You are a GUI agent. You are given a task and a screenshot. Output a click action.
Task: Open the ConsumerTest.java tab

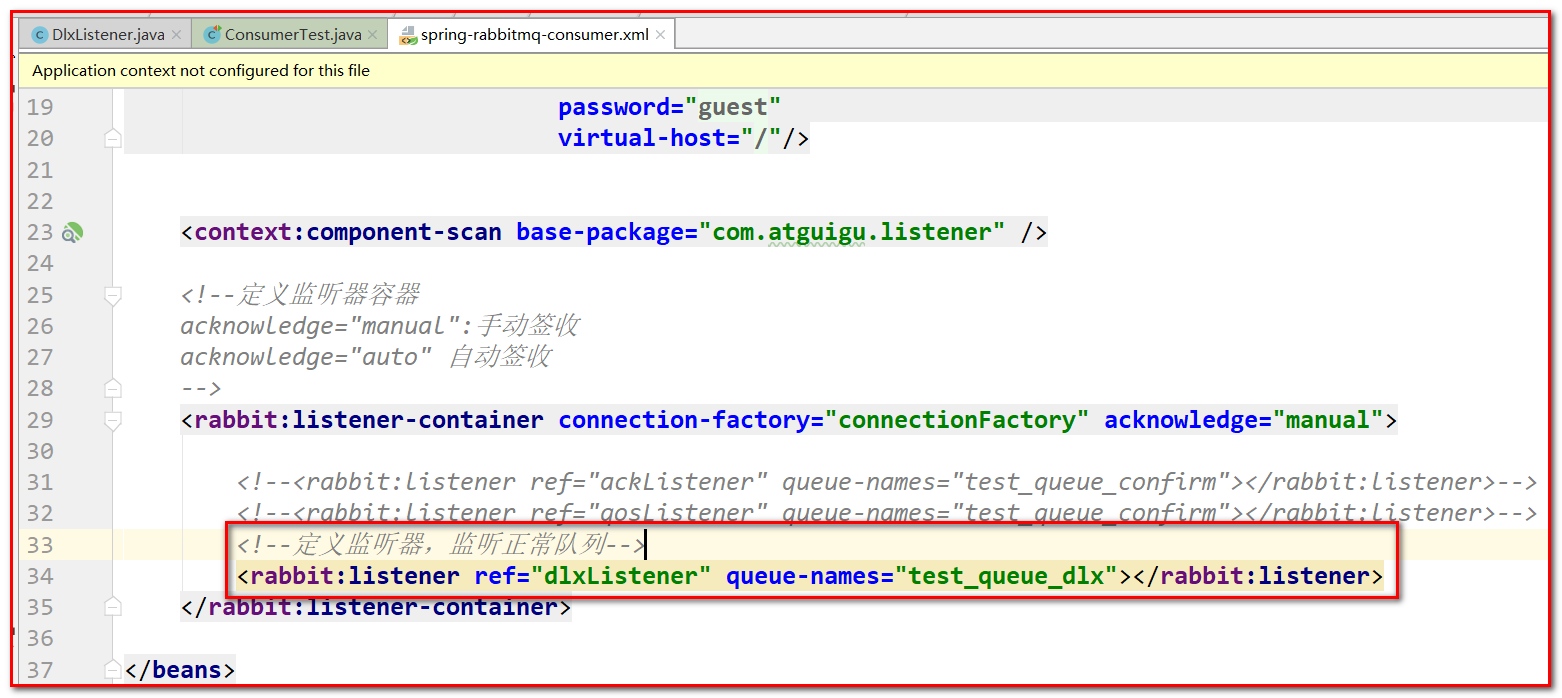point(292,35)
